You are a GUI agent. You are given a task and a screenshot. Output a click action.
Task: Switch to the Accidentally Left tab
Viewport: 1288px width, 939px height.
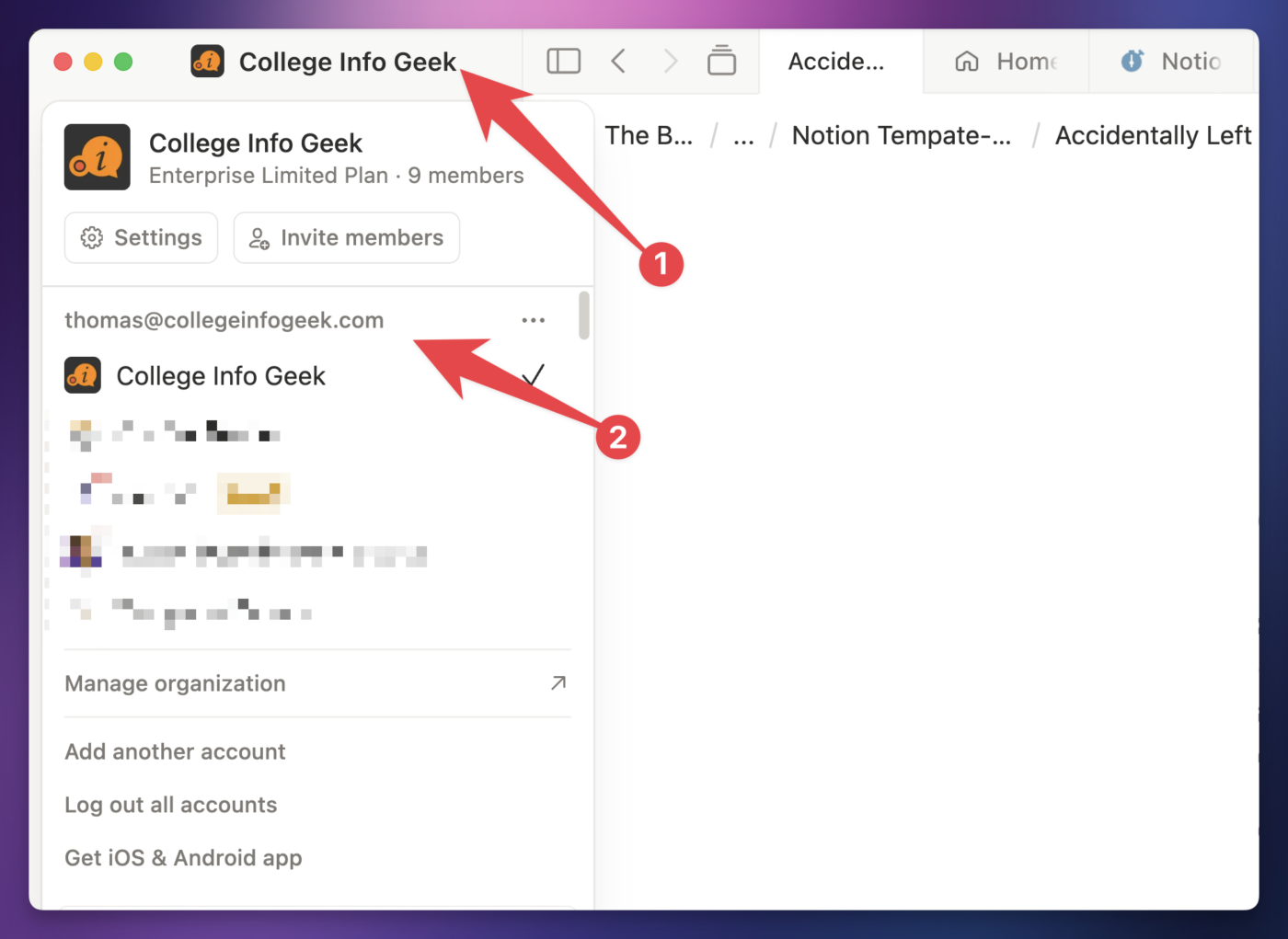835,61
